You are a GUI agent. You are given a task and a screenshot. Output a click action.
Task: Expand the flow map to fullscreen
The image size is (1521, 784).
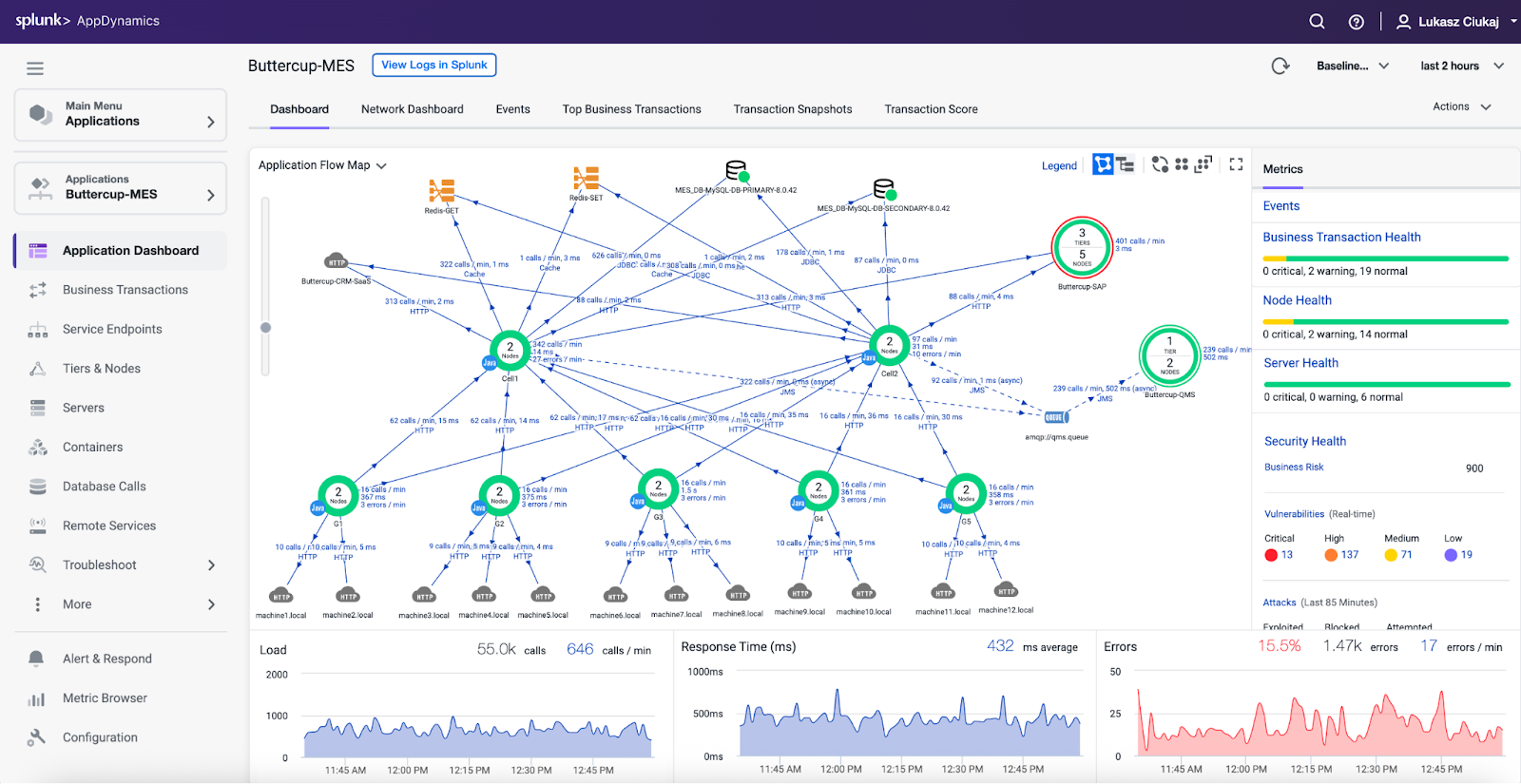click(x=1236, y=164)
